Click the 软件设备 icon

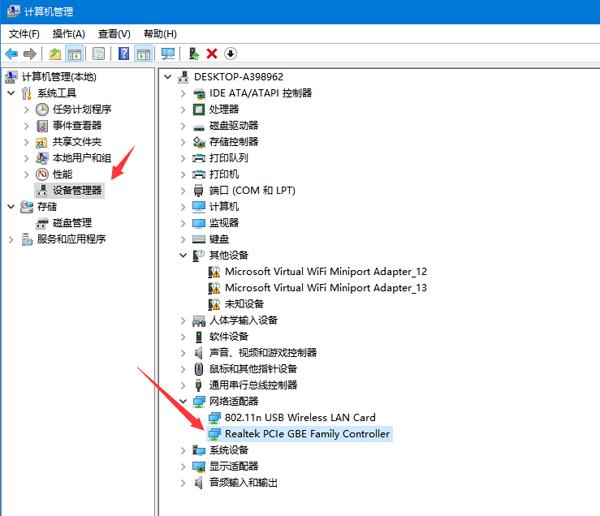[x=199, y=337]
